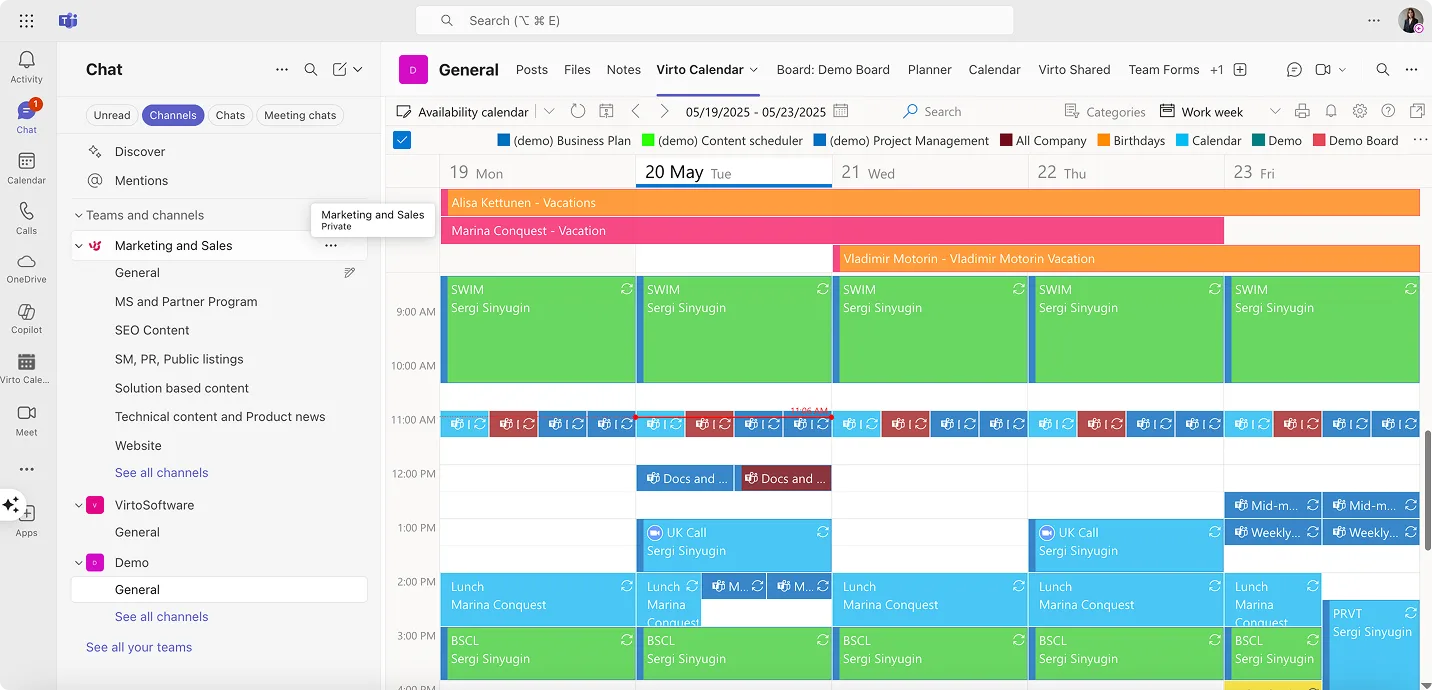Refresh the Virto Calendar view

click(577, 111)
